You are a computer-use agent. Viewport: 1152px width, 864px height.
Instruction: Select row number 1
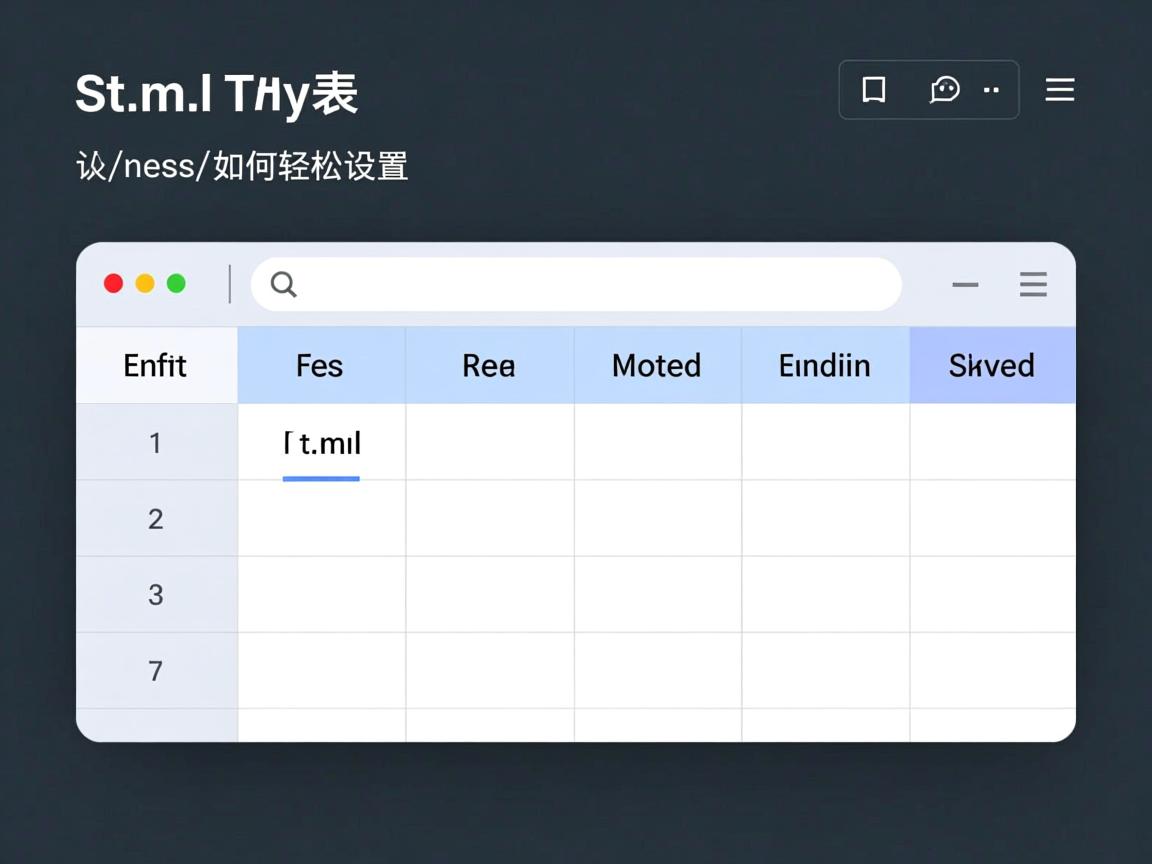[156, 442]
